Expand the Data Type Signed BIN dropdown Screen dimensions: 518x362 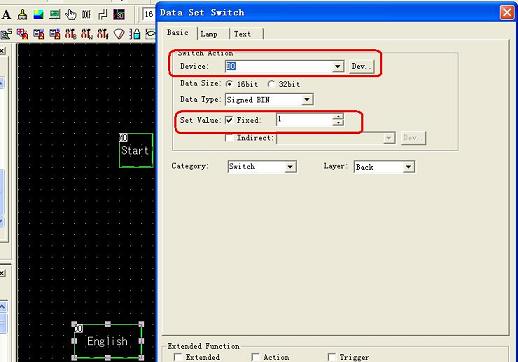(x=307, y=99)
